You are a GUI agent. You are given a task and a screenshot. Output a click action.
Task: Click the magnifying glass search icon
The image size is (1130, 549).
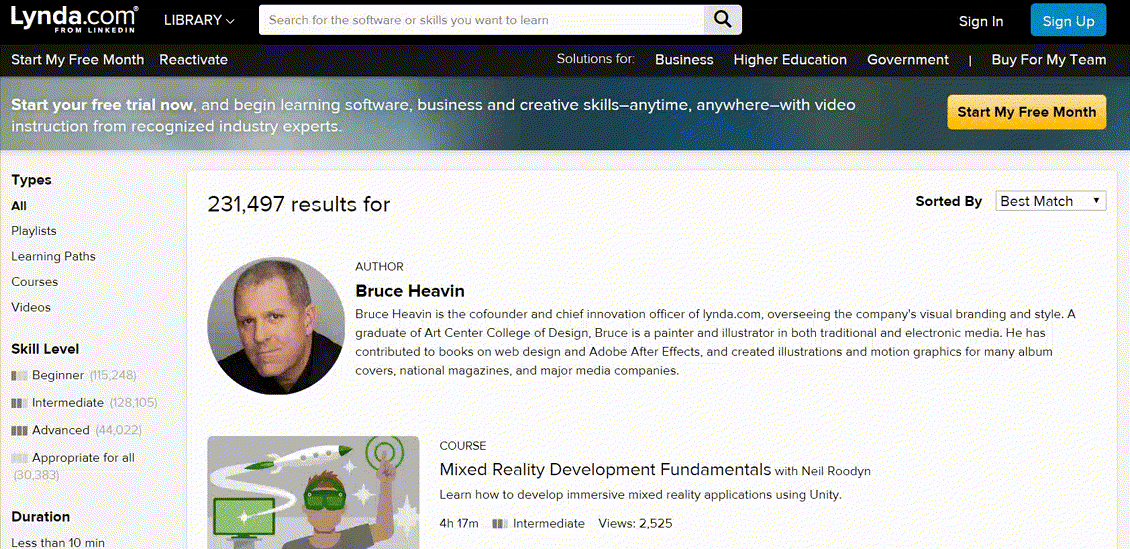tap(723, 20)
